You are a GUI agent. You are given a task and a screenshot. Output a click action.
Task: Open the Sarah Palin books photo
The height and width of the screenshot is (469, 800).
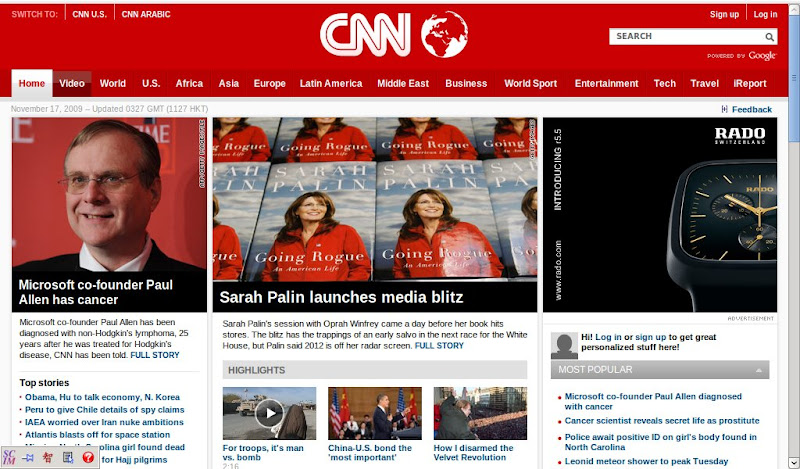[x=375, y=200]
